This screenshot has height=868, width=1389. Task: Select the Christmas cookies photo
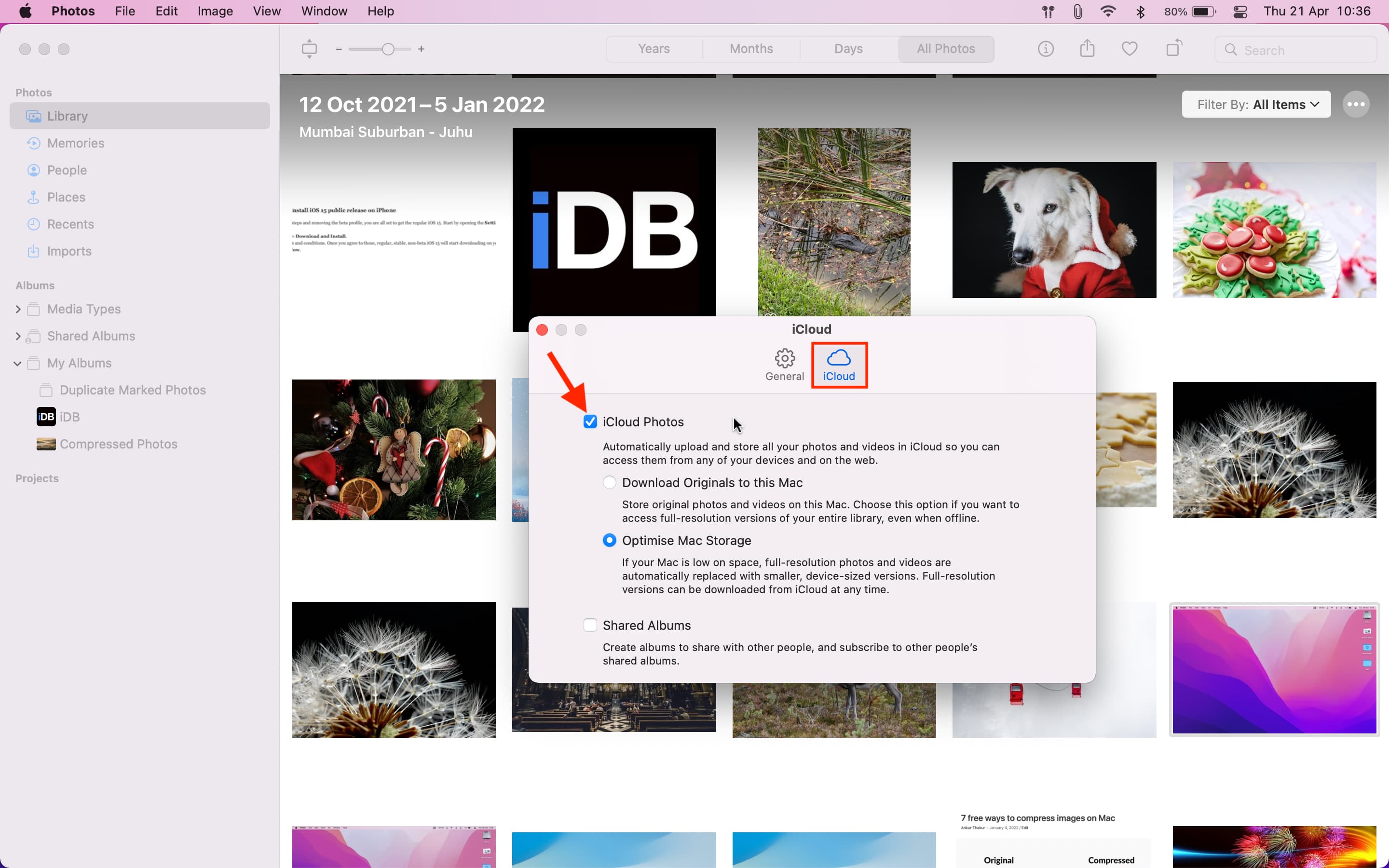pyautogui.click(x=1274, y=230)
